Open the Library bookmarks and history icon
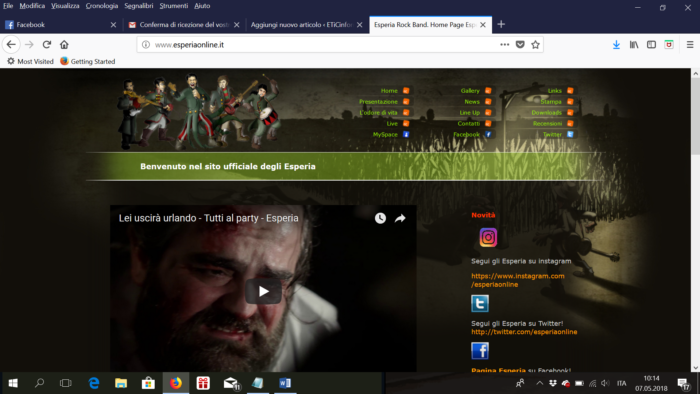 [x=634, y=45]
